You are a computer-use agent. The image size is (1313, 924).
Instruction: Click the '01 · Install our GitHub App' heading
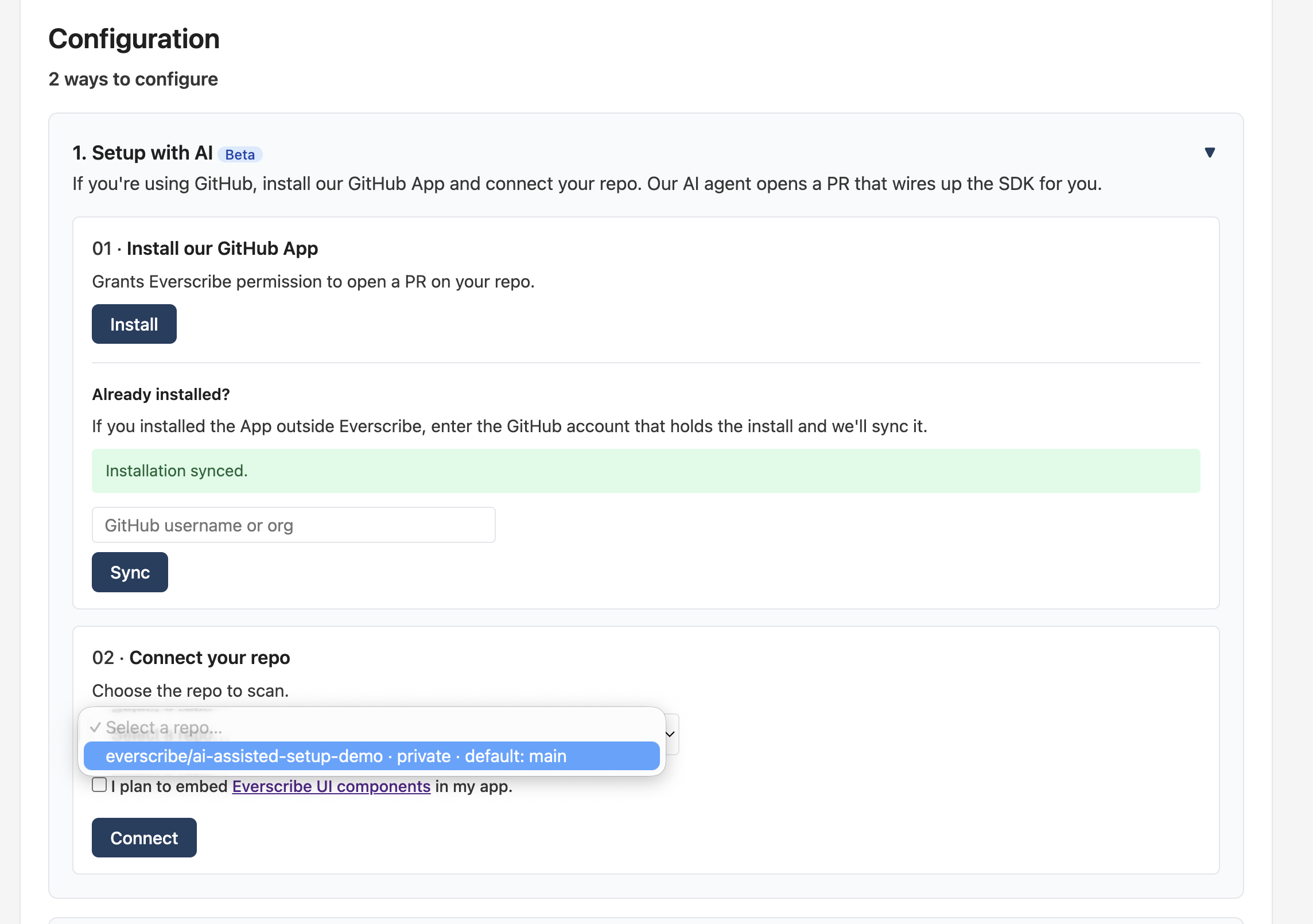pyautogui.click(x=205, y=249)
